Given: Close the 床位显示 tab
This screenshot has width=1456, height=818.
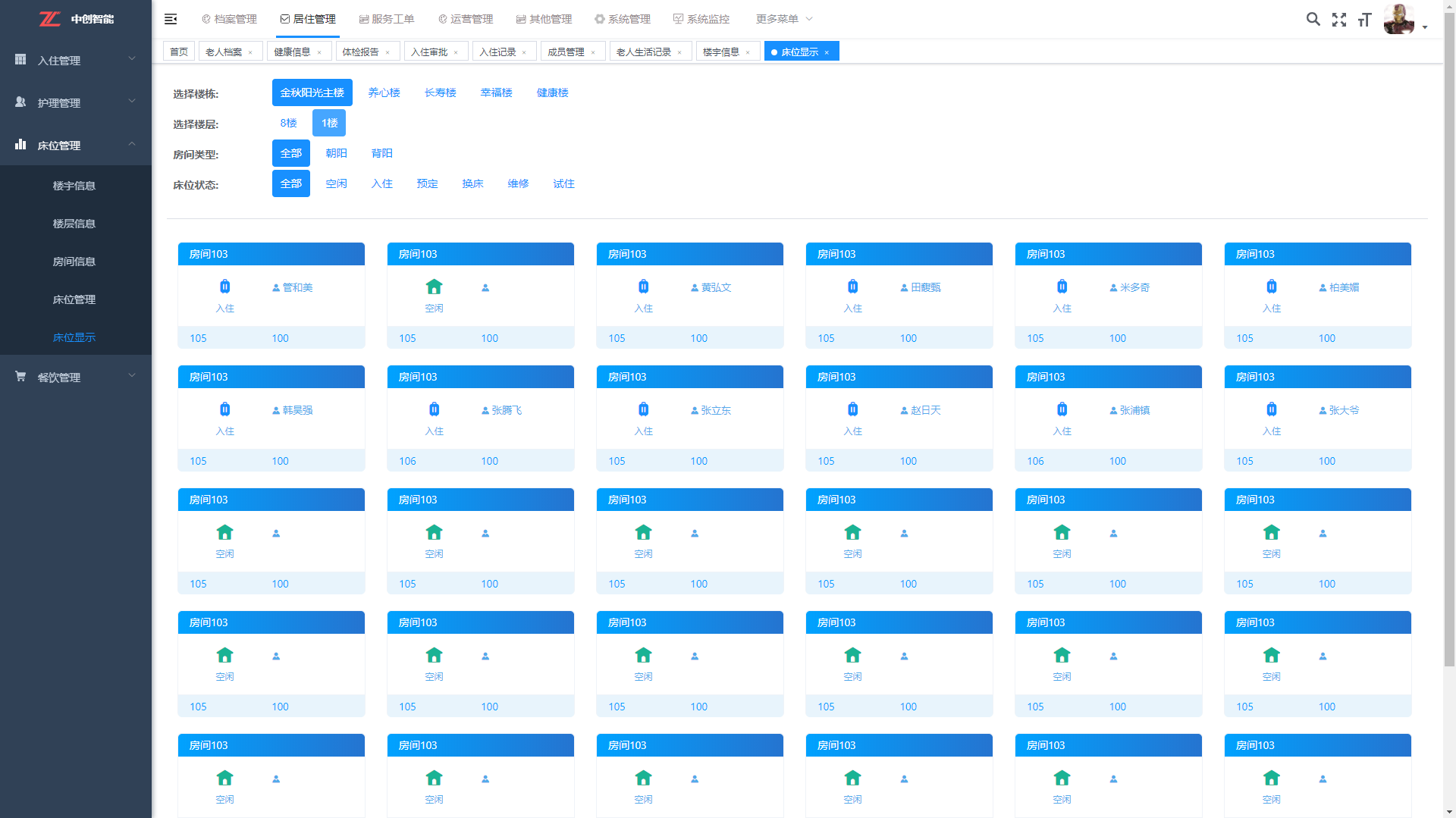Looking at the screenshot, I should [x=827, y=52].
